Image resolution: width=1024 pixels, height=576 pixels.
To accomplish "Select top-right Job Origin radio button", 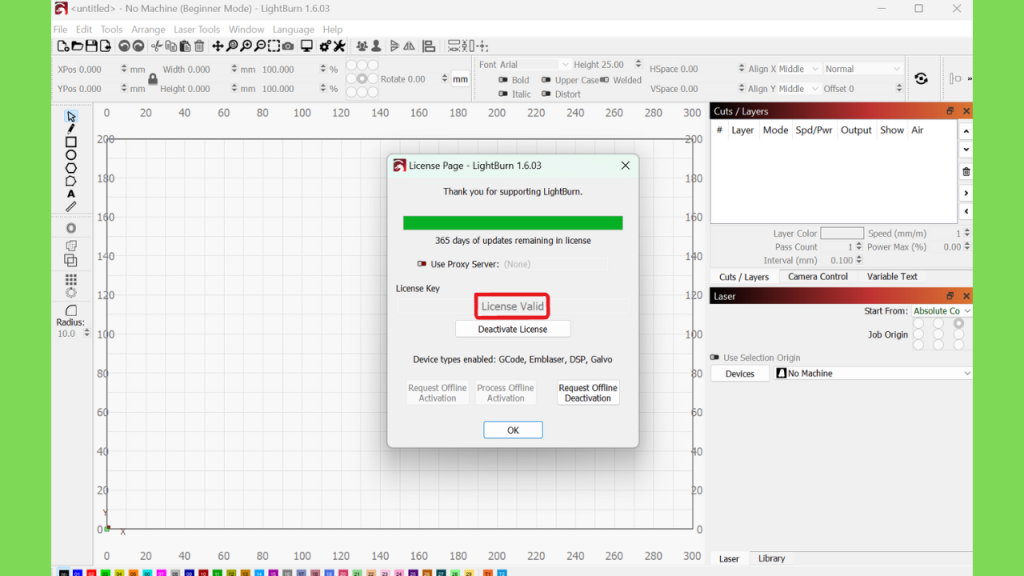I will (958, 323).
